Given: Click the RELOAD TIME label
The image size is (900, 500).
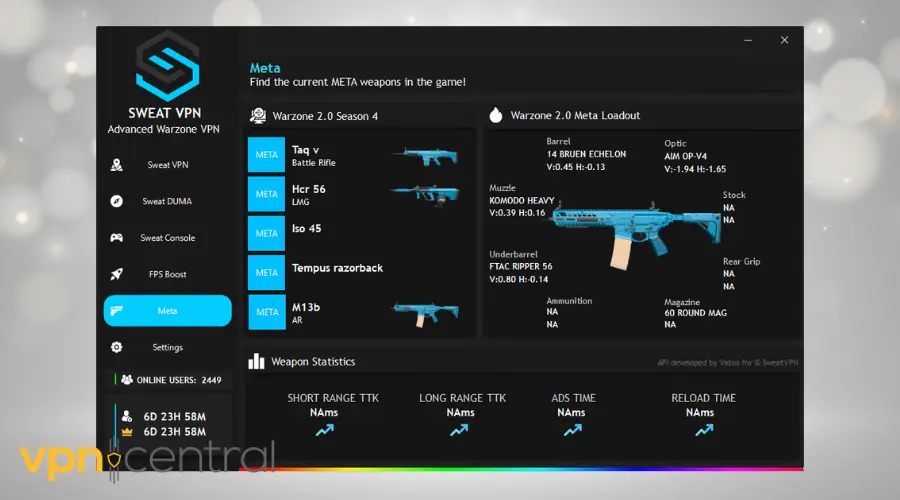Looking at the screenshot, I should click(703, 398).
